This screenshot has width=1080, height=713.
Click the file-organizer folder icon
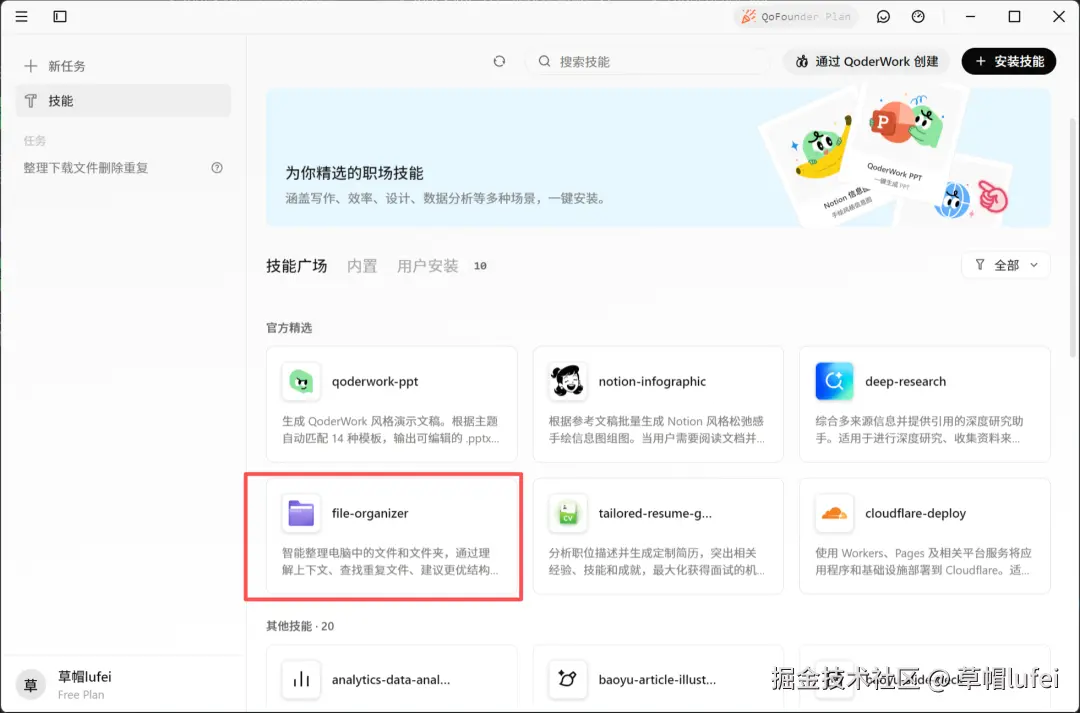tap(301, 513)
